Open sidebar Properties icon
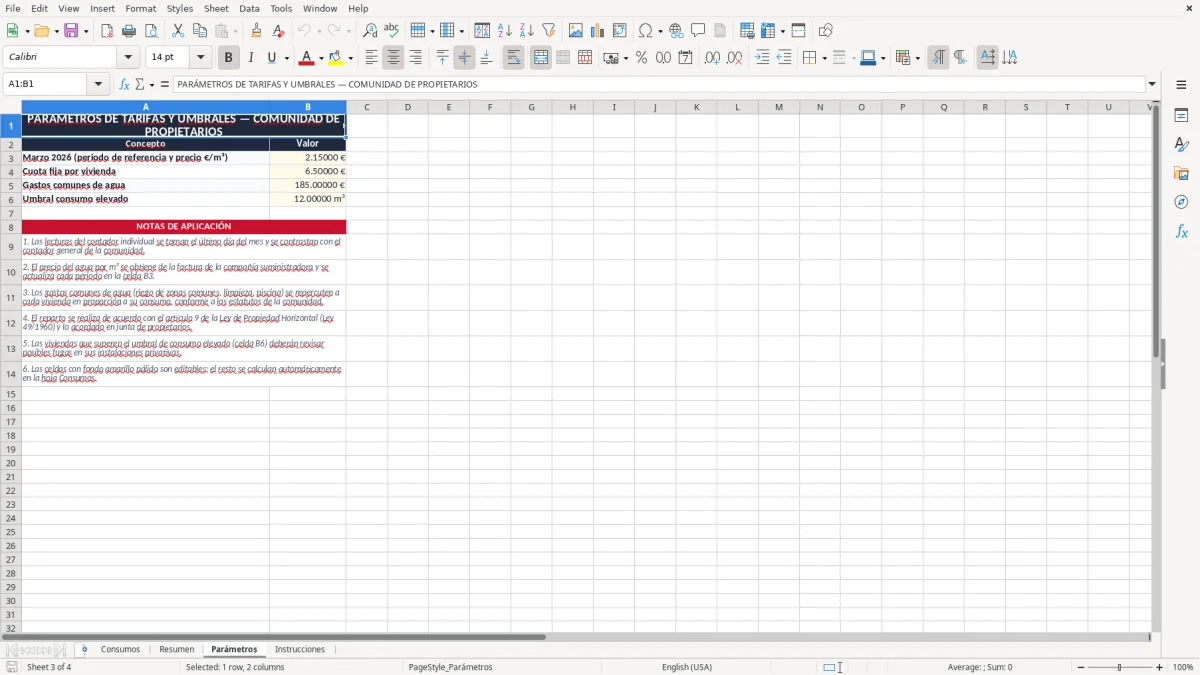The width and height of the screenshot is (1200, 675). tap(1181, 116)
